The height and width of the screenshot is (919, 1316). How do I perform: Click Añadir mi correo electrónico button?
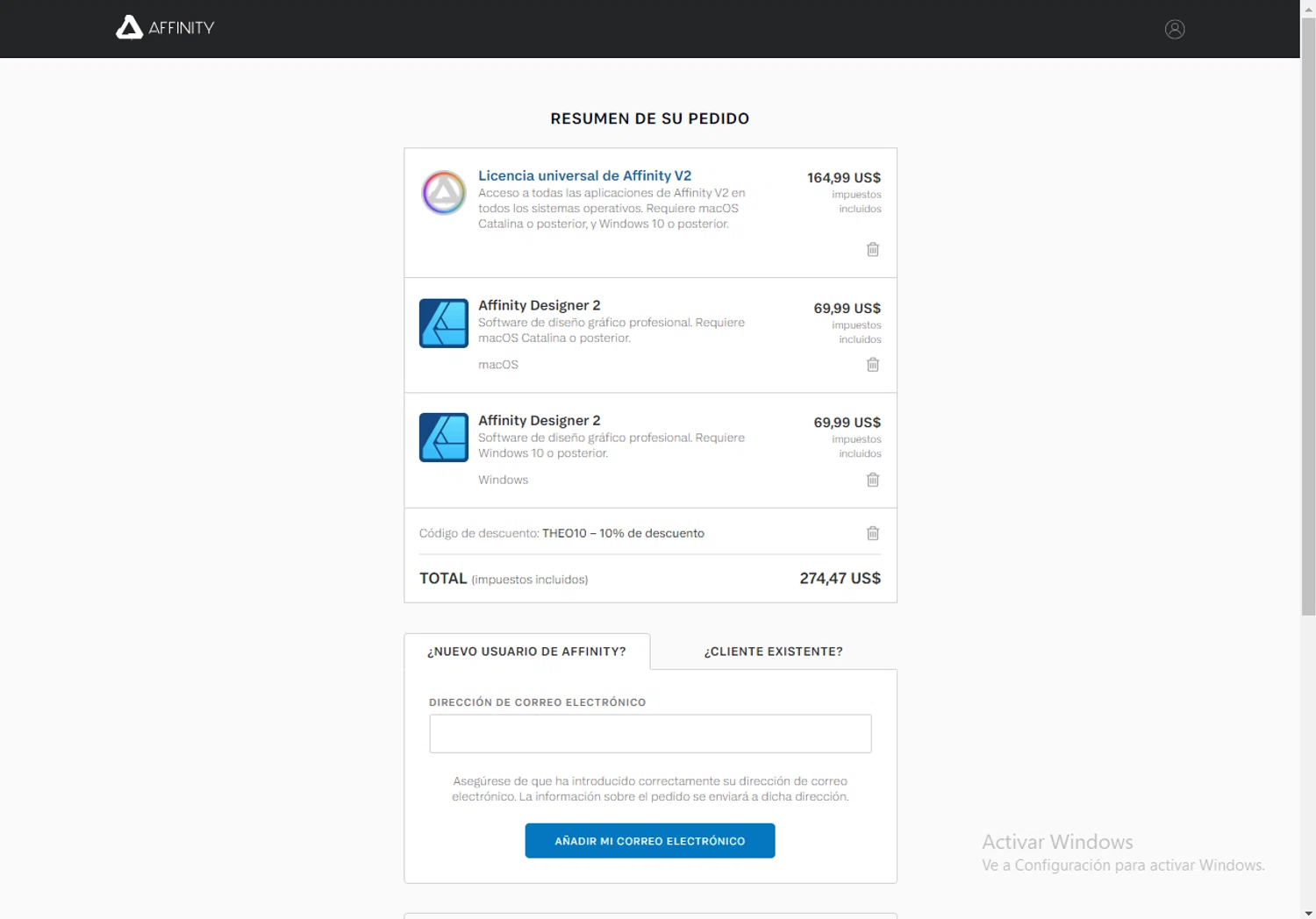tap(650, 841)
